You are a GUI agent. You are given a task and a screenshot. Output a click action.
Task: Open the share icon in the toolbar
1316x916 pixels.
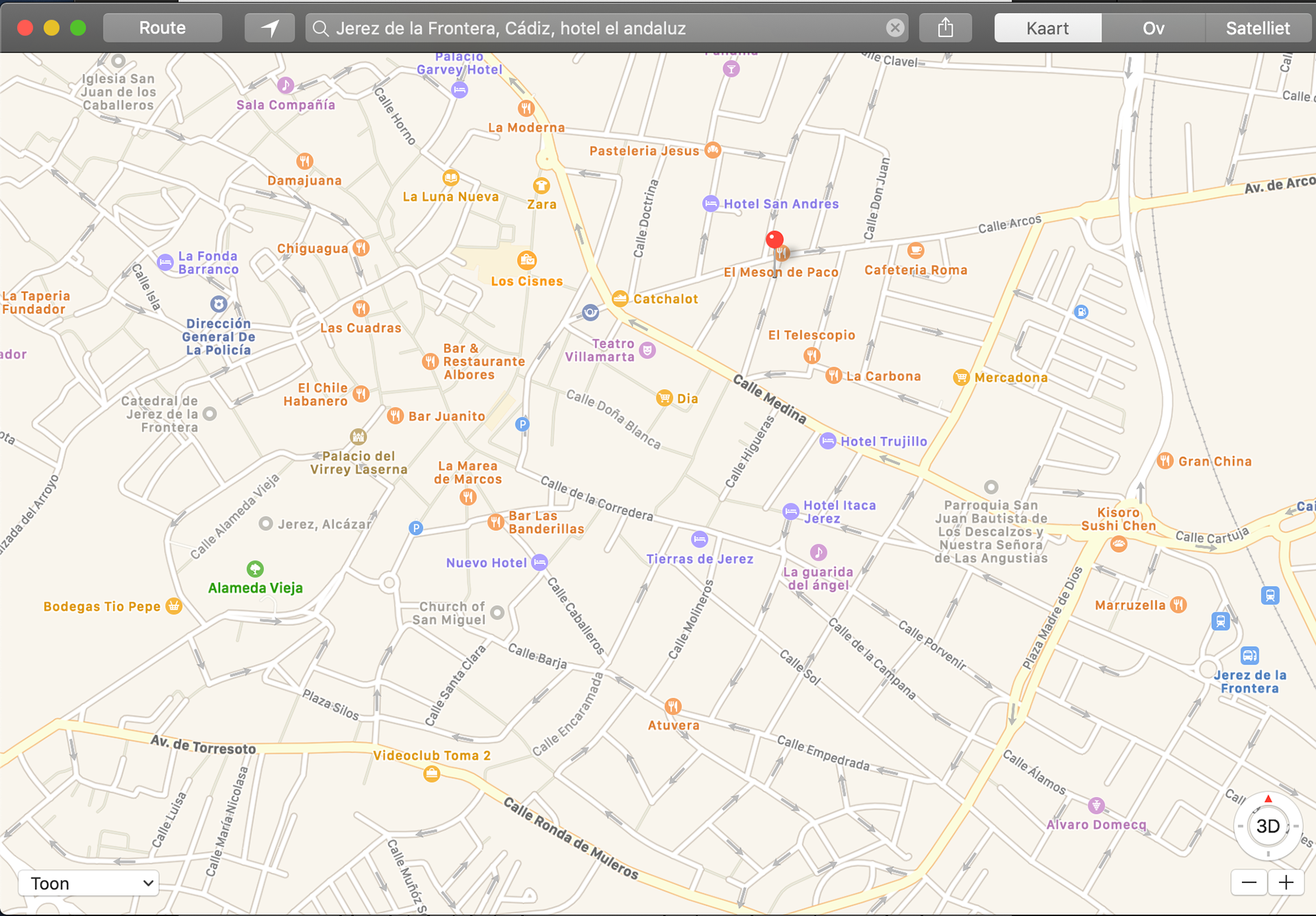tap(945, 28)
